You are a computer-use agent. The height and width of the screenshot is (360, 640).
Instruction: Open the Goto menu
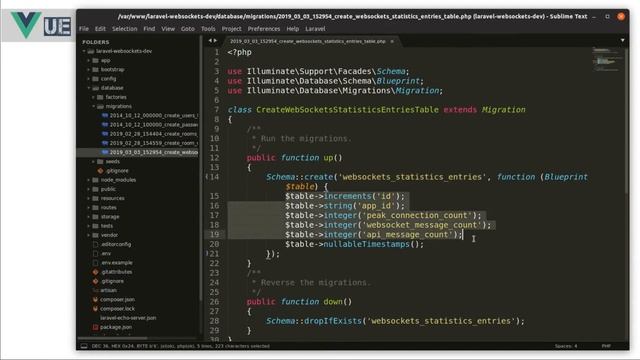[188, 29]
